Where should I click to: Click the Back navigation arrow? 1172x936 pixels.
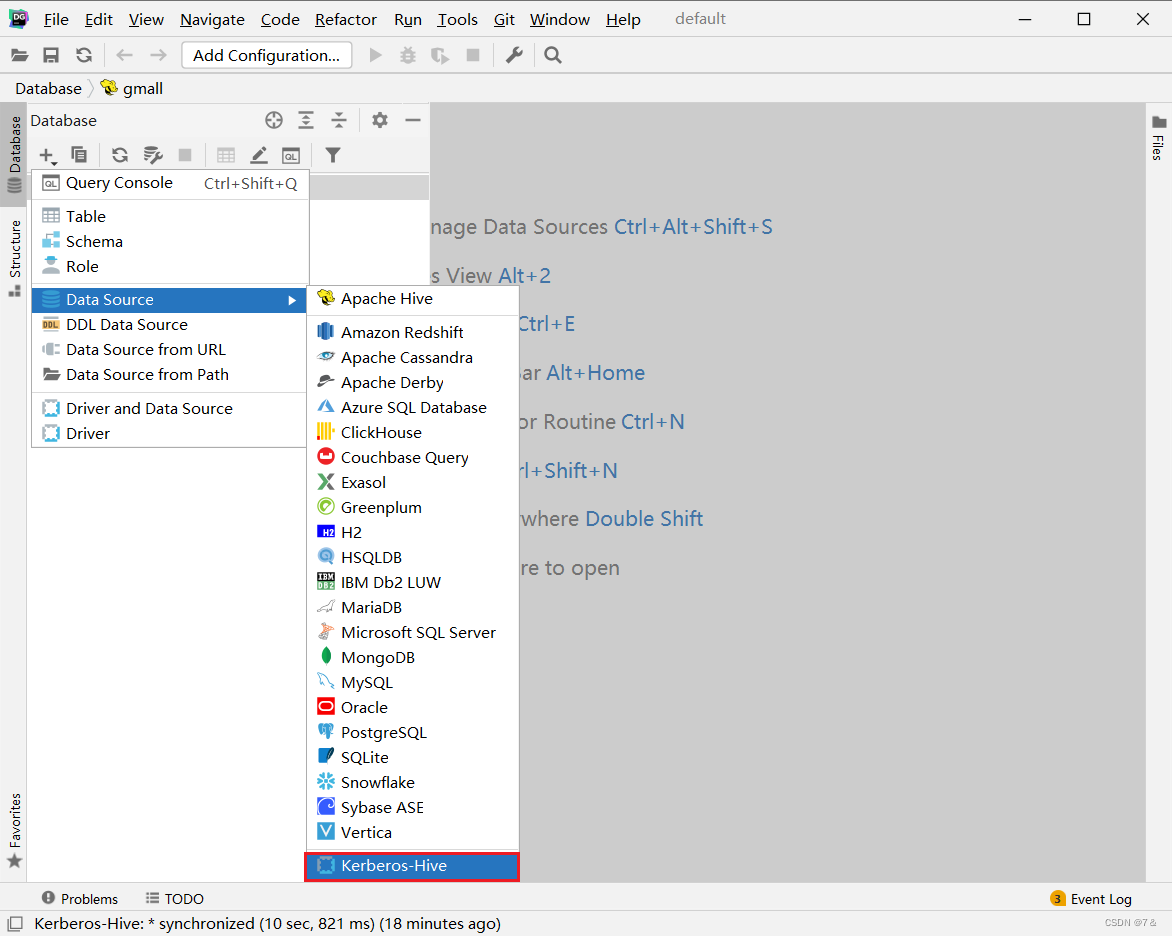pos(125,55)
